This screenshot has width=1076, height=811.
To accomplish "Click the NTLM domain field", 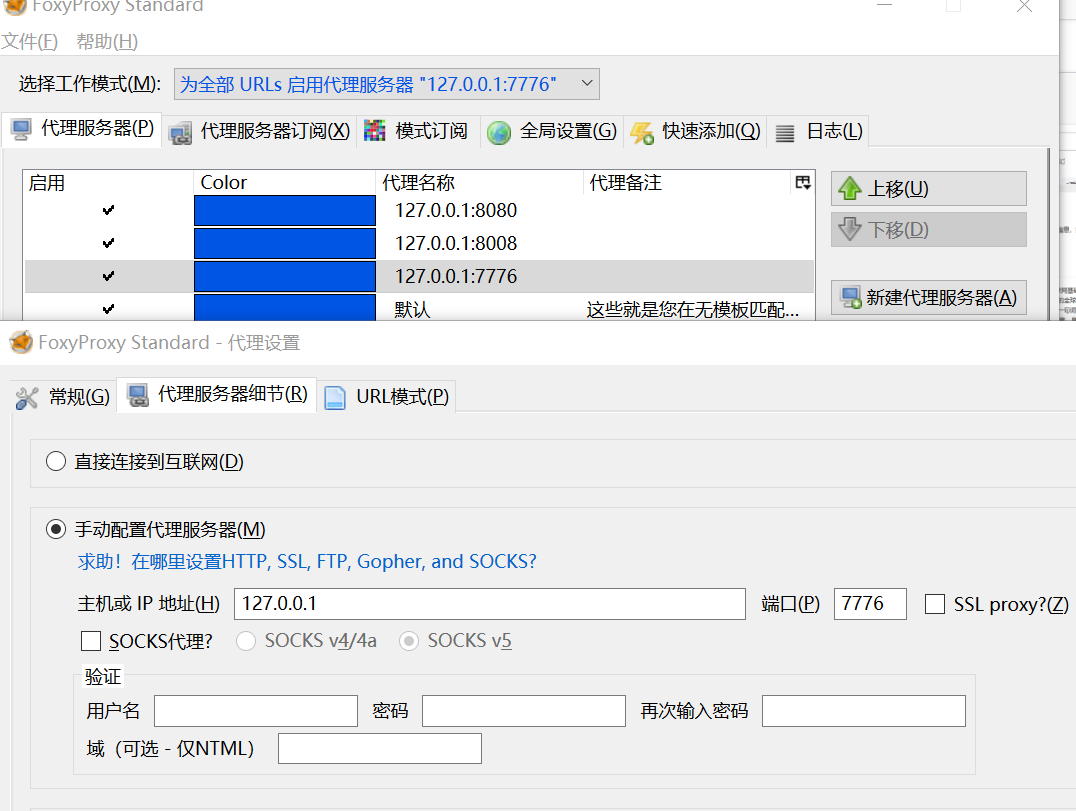I will coord(379,749).
